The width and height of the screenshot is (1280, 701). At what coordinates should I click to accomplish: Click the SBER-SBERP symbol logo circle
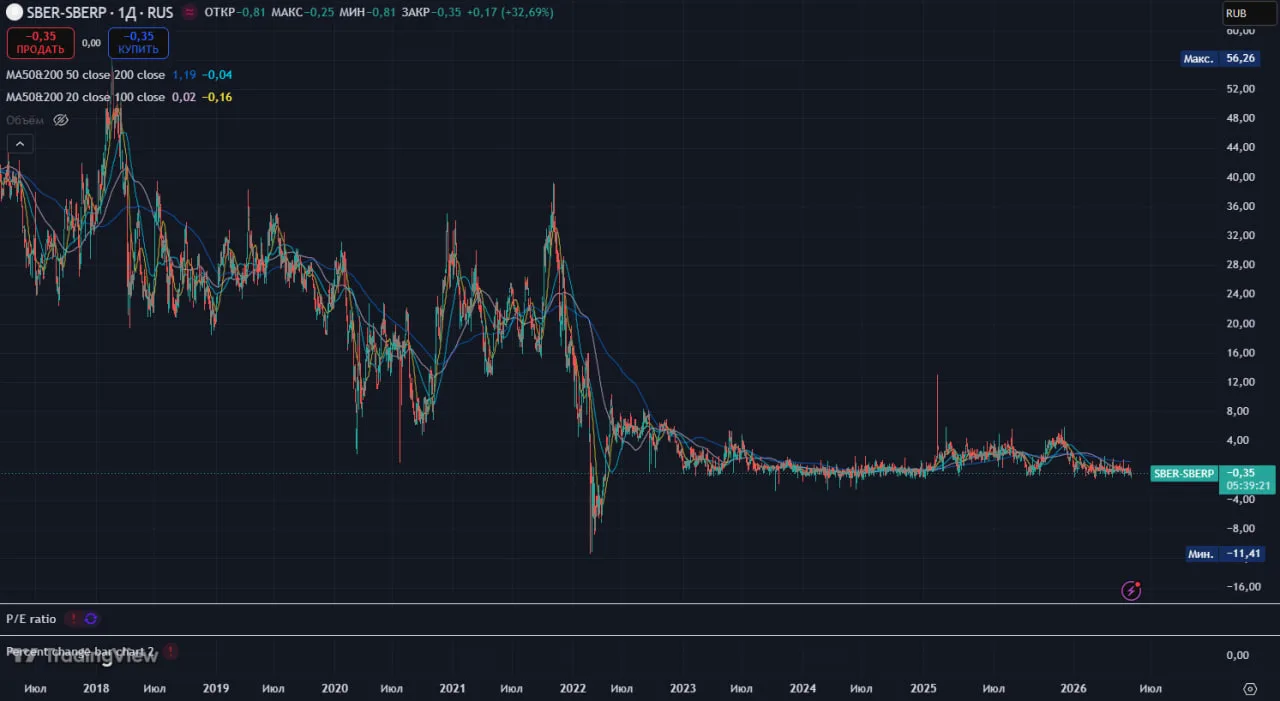[x=15, y=13]
